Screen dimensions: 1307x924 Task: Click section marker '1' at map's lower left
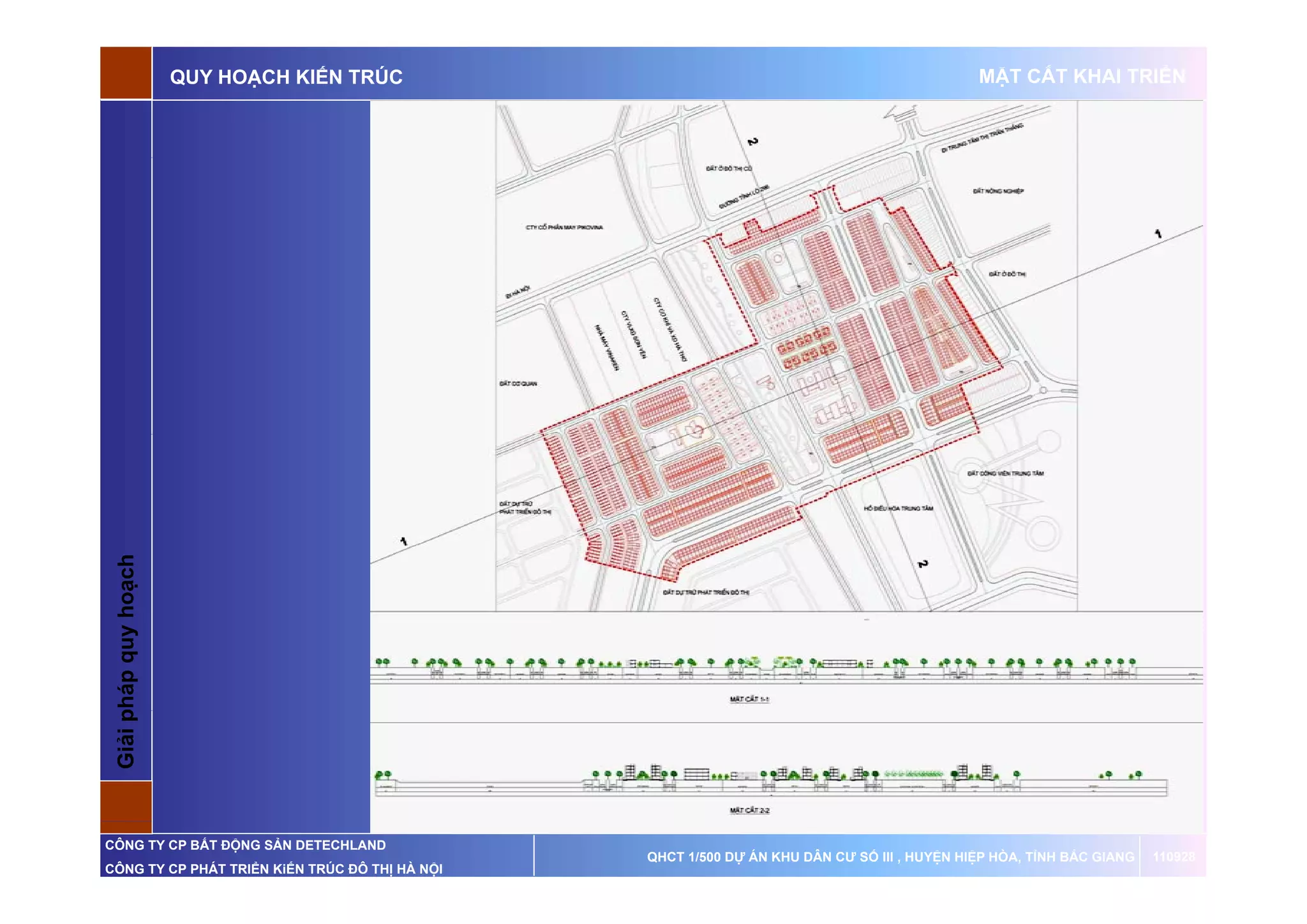point(403,541)
